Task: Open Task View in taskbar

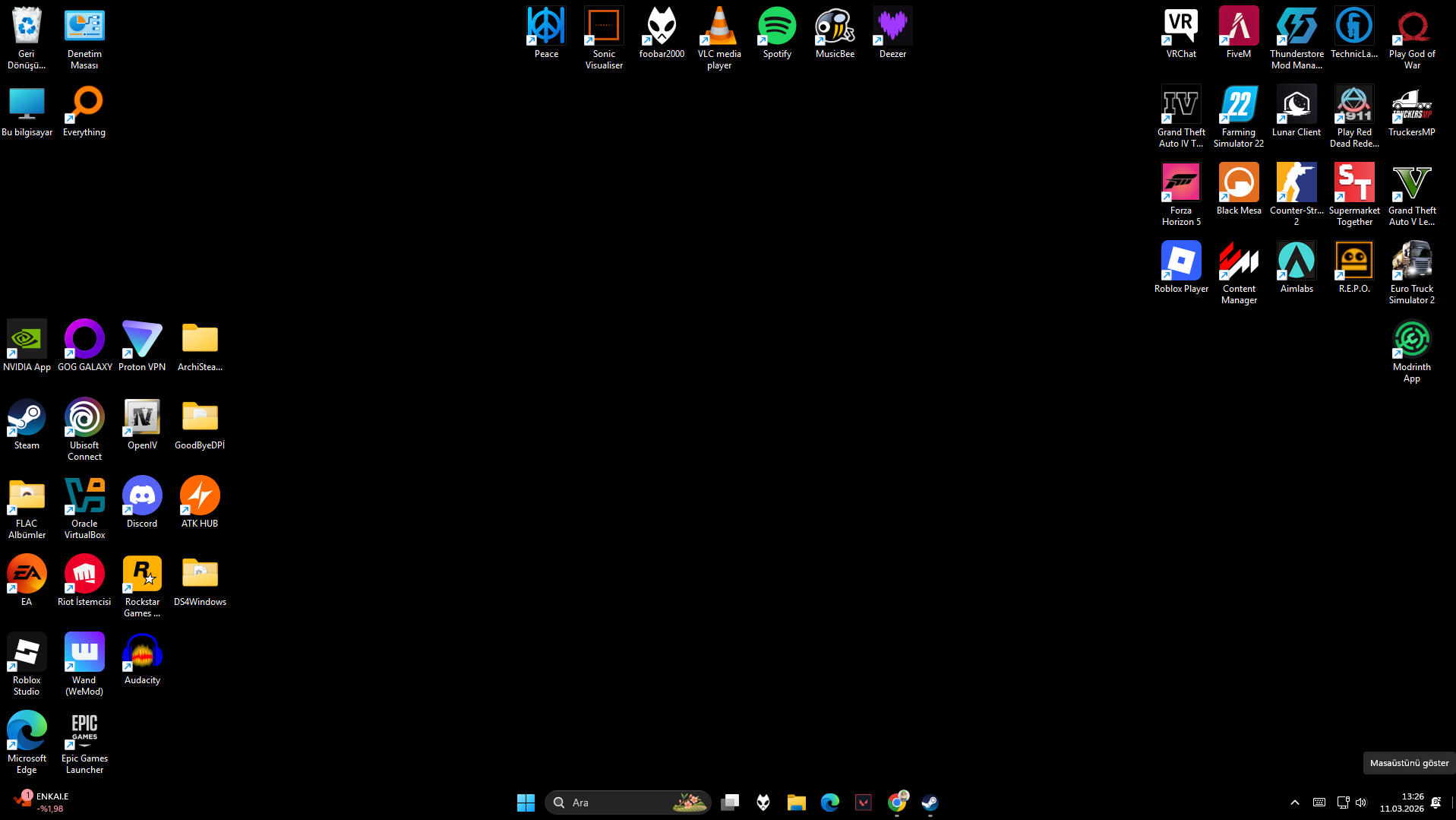Action: tap(730, 803)
